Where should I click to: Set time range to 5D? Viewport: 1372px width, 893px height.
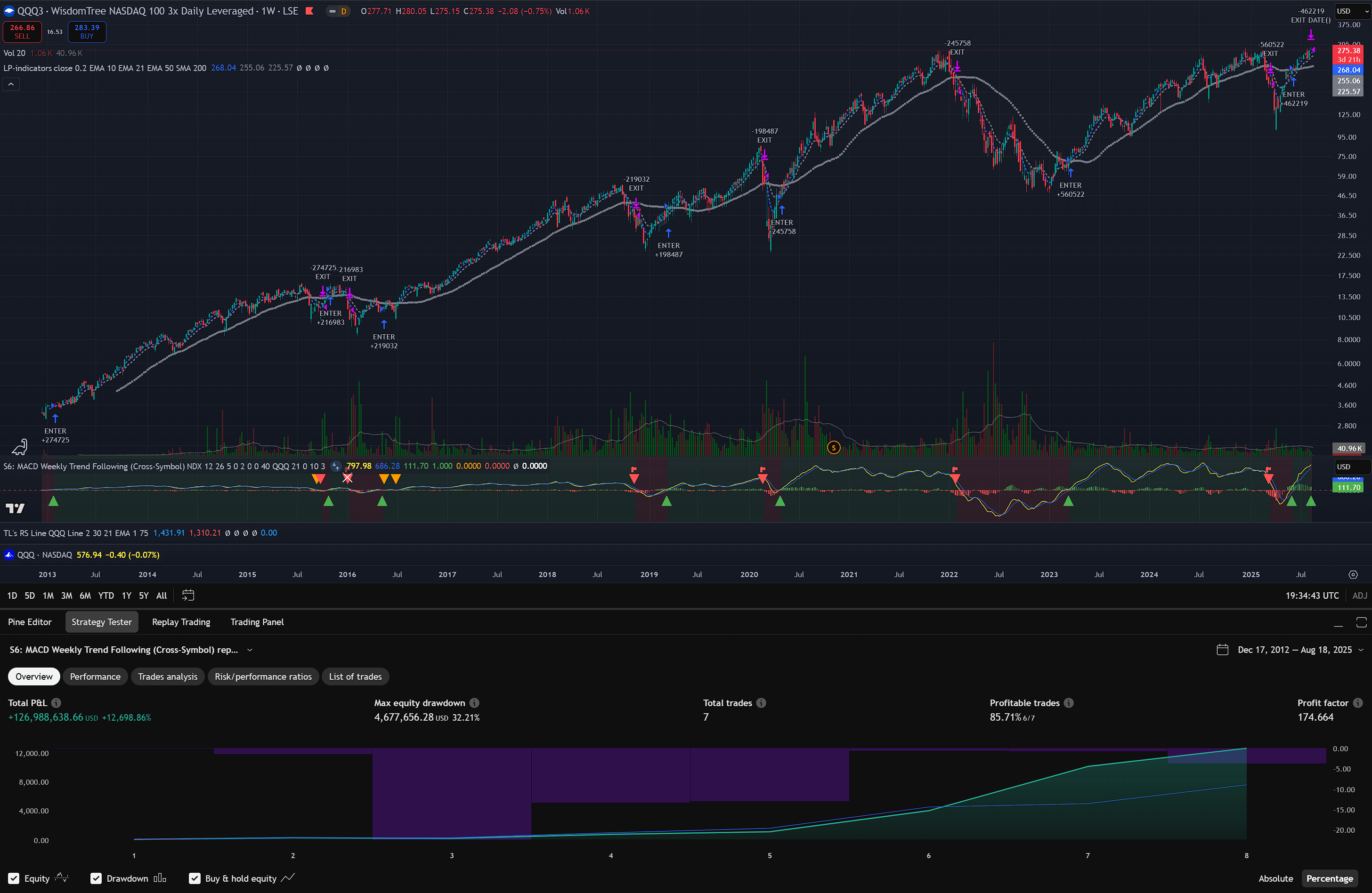click(x=30, y=595)
